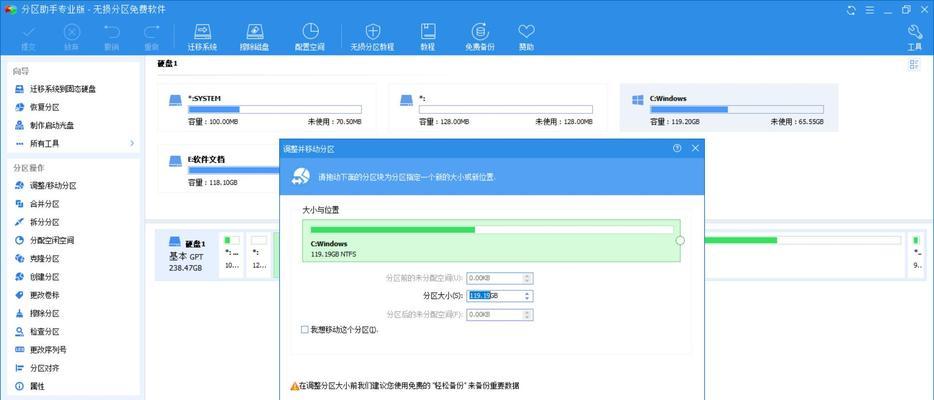Image resolution: width=934 pixels, height=400 pixels.
Task: Click the help question mark in the resize dialog
Action: click(x=677, y=148)
